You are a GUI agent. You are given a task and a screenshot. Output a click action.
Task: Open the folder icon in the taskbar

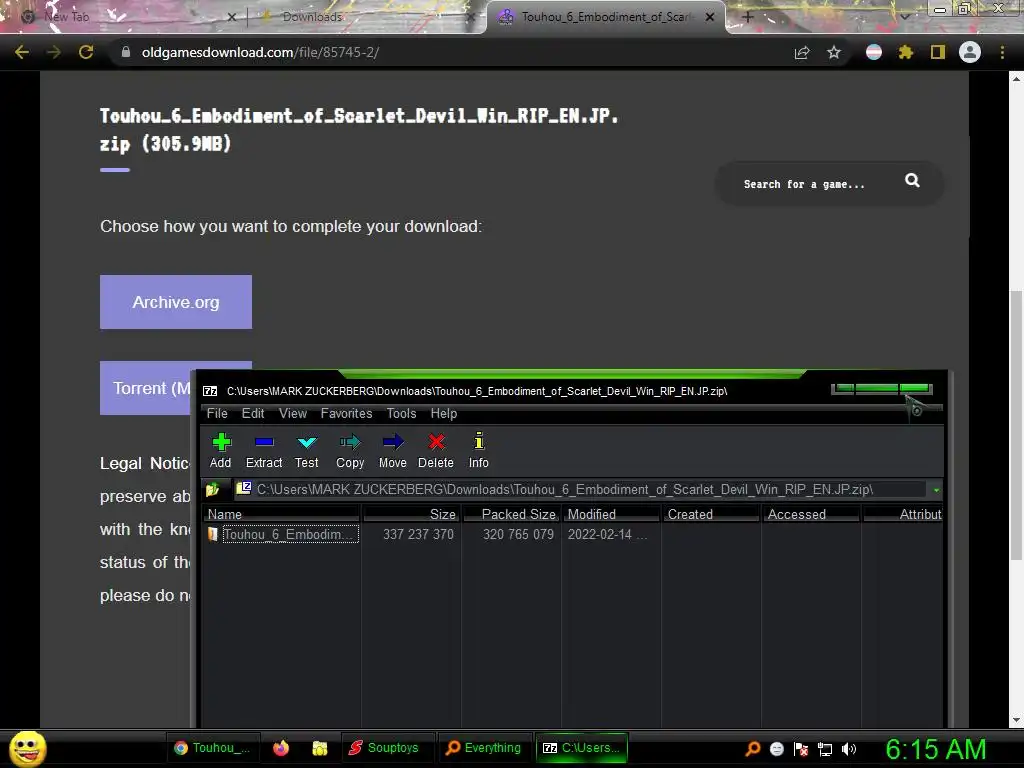tap(320, 748)
